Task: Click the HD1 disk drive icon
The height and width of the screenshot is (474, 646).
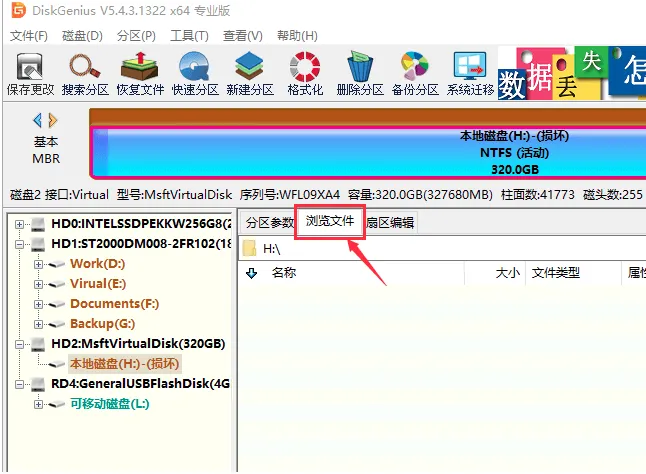Action: 38,244
